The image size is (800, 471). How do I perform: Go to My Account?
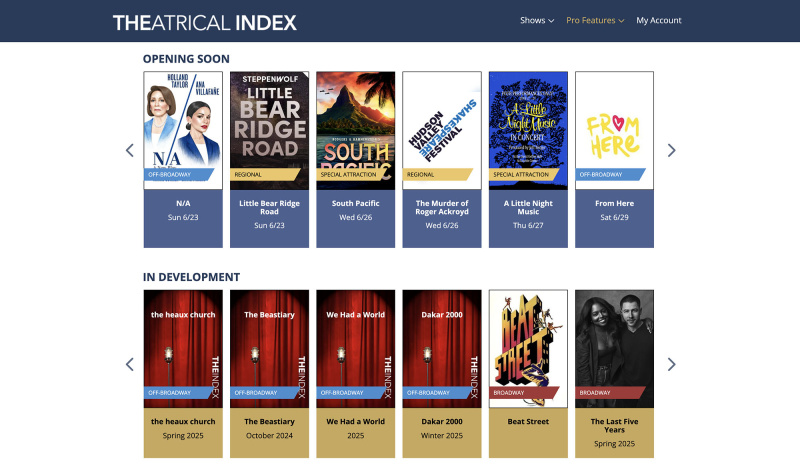coord(659,20)
